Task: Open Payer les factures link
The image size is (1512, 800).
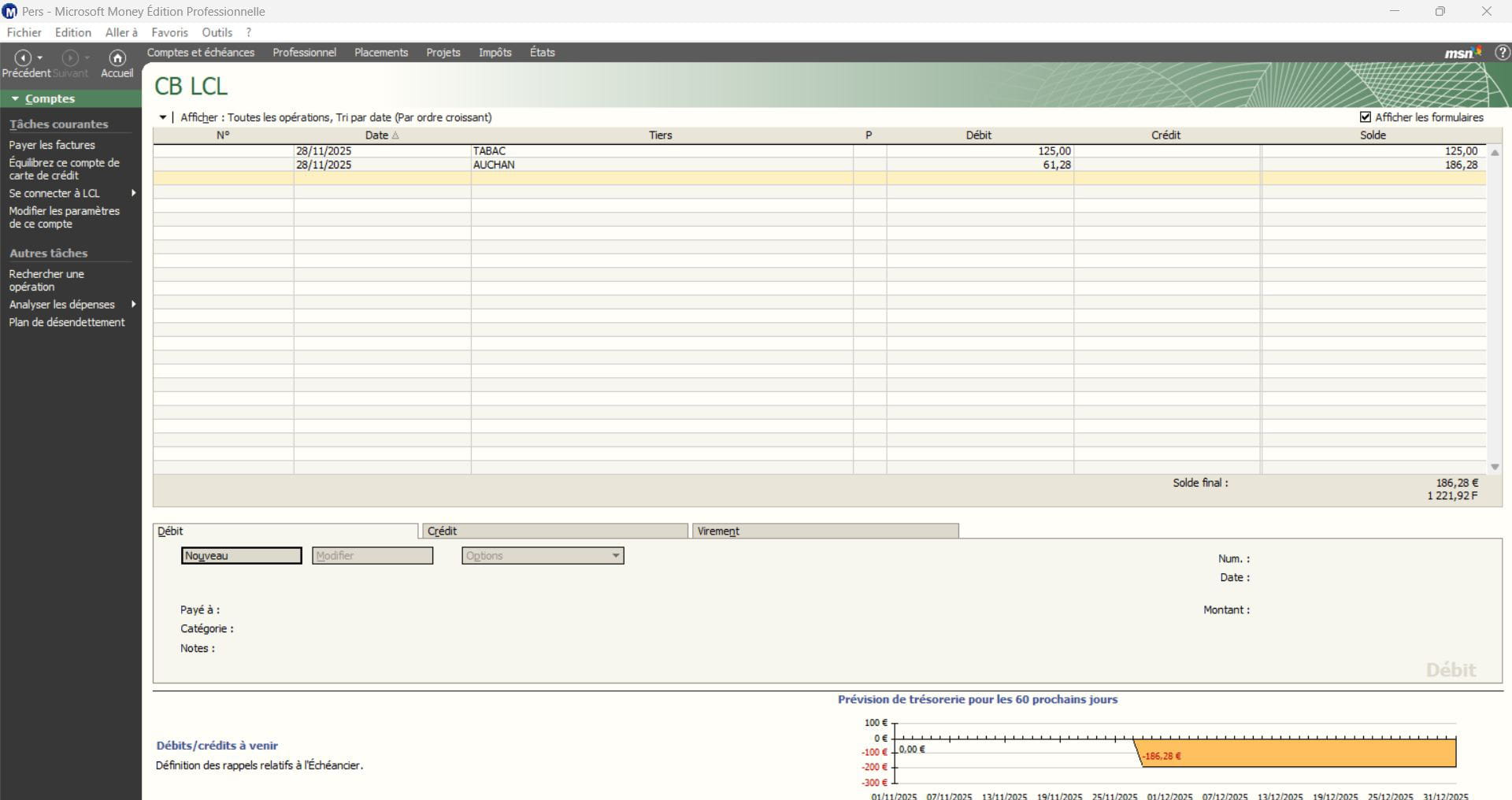Action: point(52,145)
